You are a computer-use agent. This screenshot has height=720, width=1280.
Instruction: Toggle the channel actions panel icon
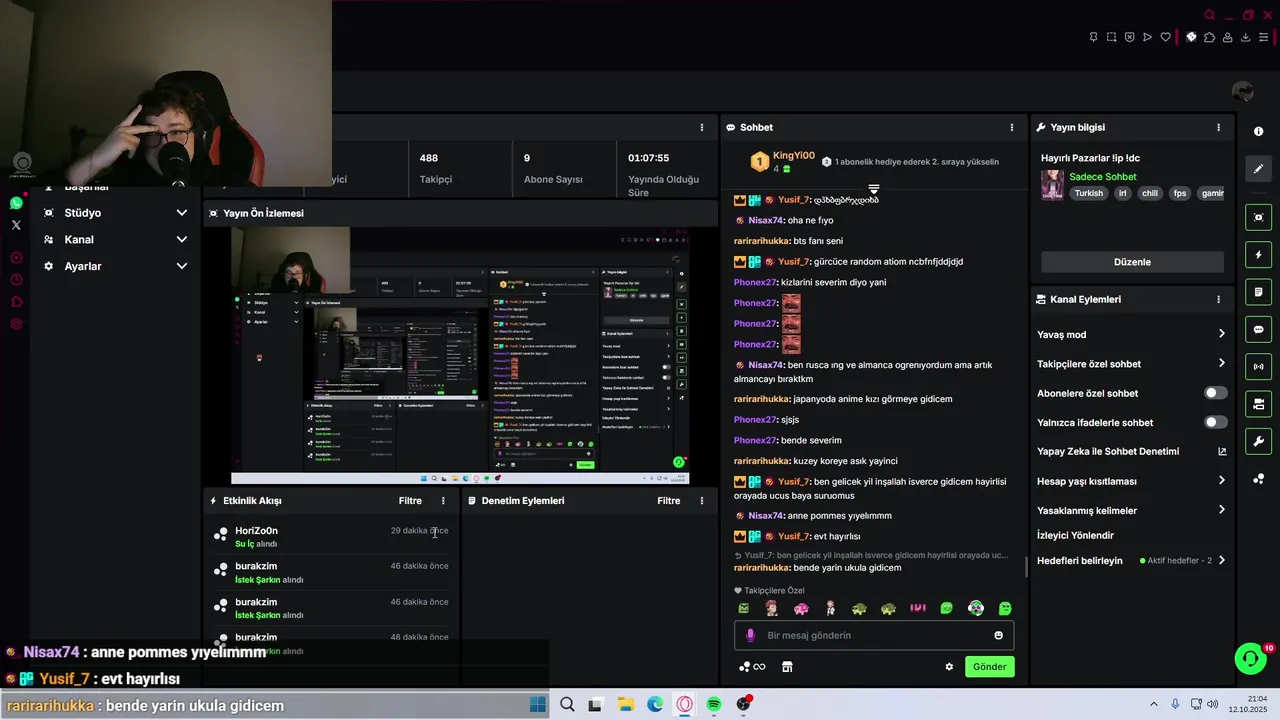1258,404
